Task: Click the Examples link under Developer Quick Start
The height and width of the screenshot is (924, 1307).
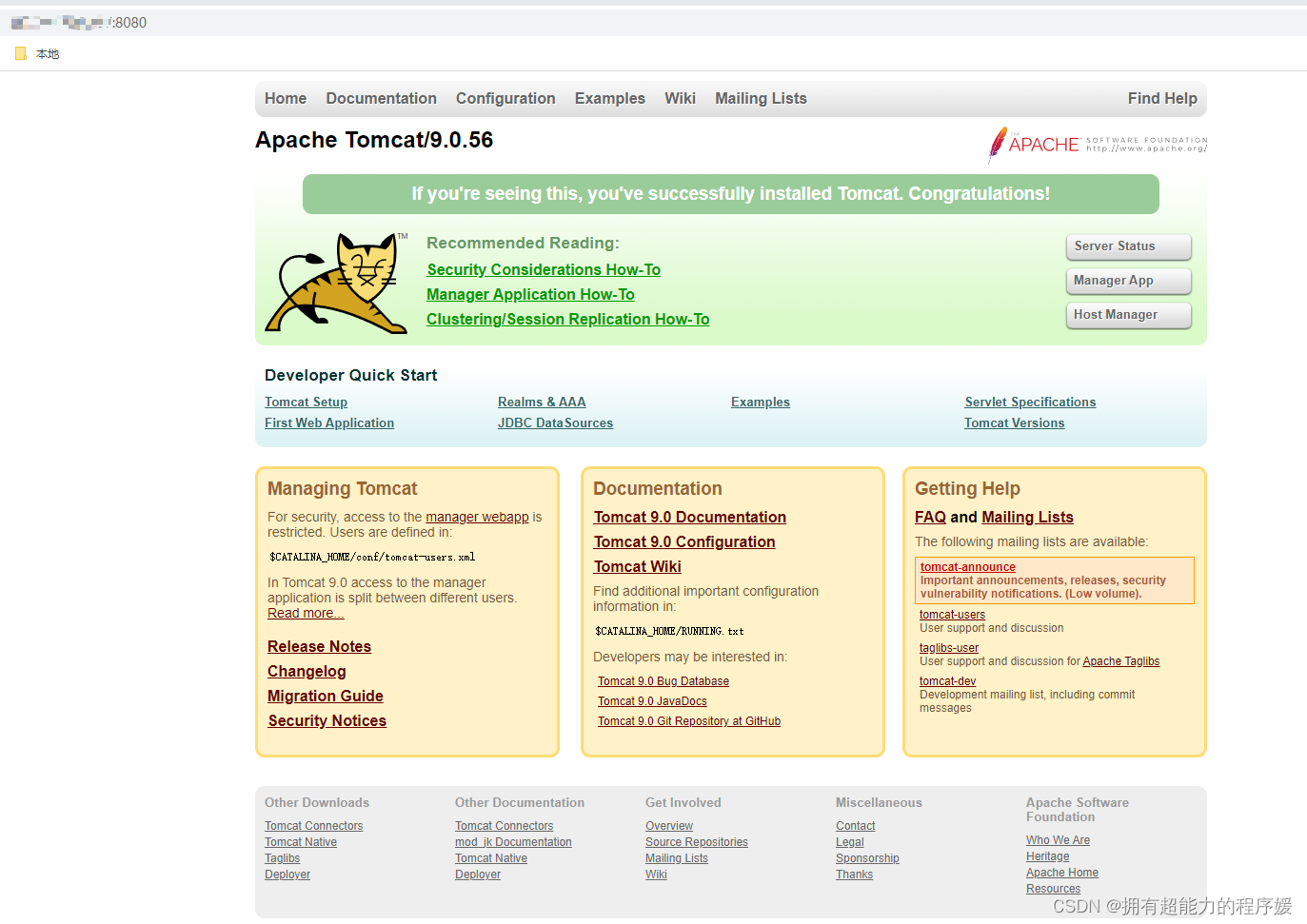Action: [x=761, y=403]
